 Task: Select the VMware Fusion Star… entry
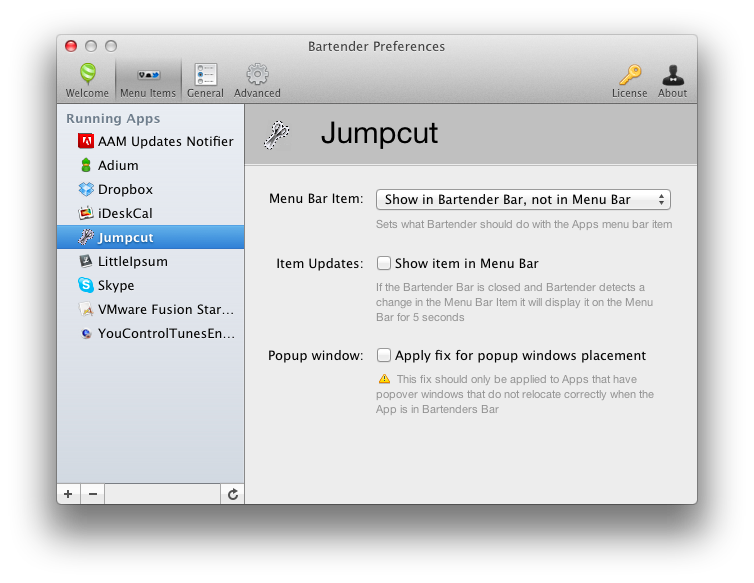(151, 309)
